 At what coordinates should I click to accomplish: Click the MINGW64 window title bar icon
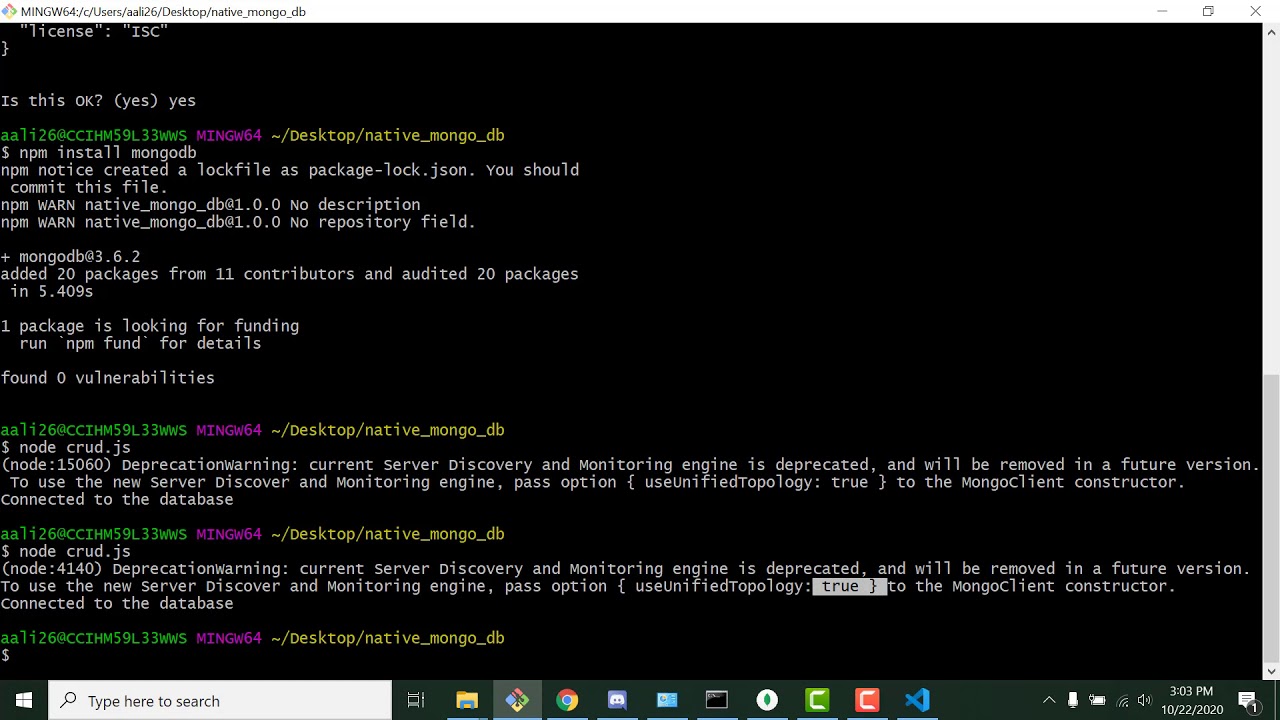[9, 11]
